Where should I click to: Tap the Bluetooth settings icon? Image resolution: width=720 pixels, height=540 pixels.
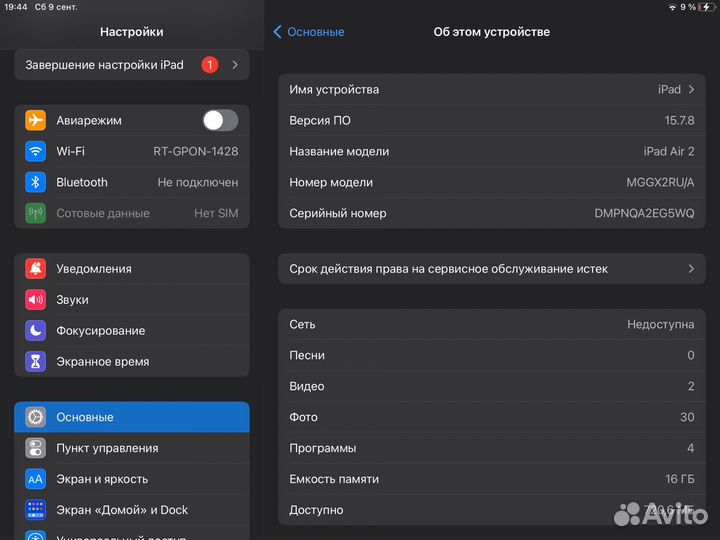(x=35, y=182)
